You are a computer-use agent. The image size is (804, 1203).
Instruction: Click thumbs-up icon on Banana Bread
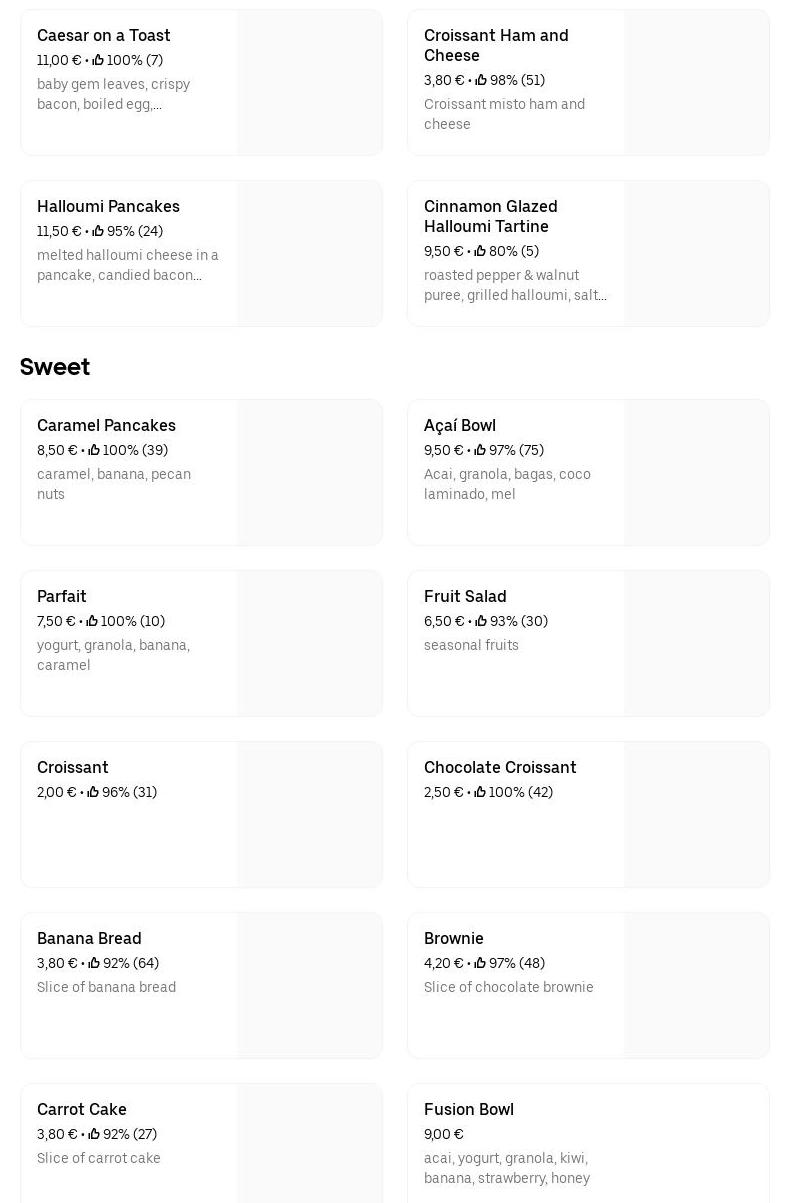[x=94, y=964]
